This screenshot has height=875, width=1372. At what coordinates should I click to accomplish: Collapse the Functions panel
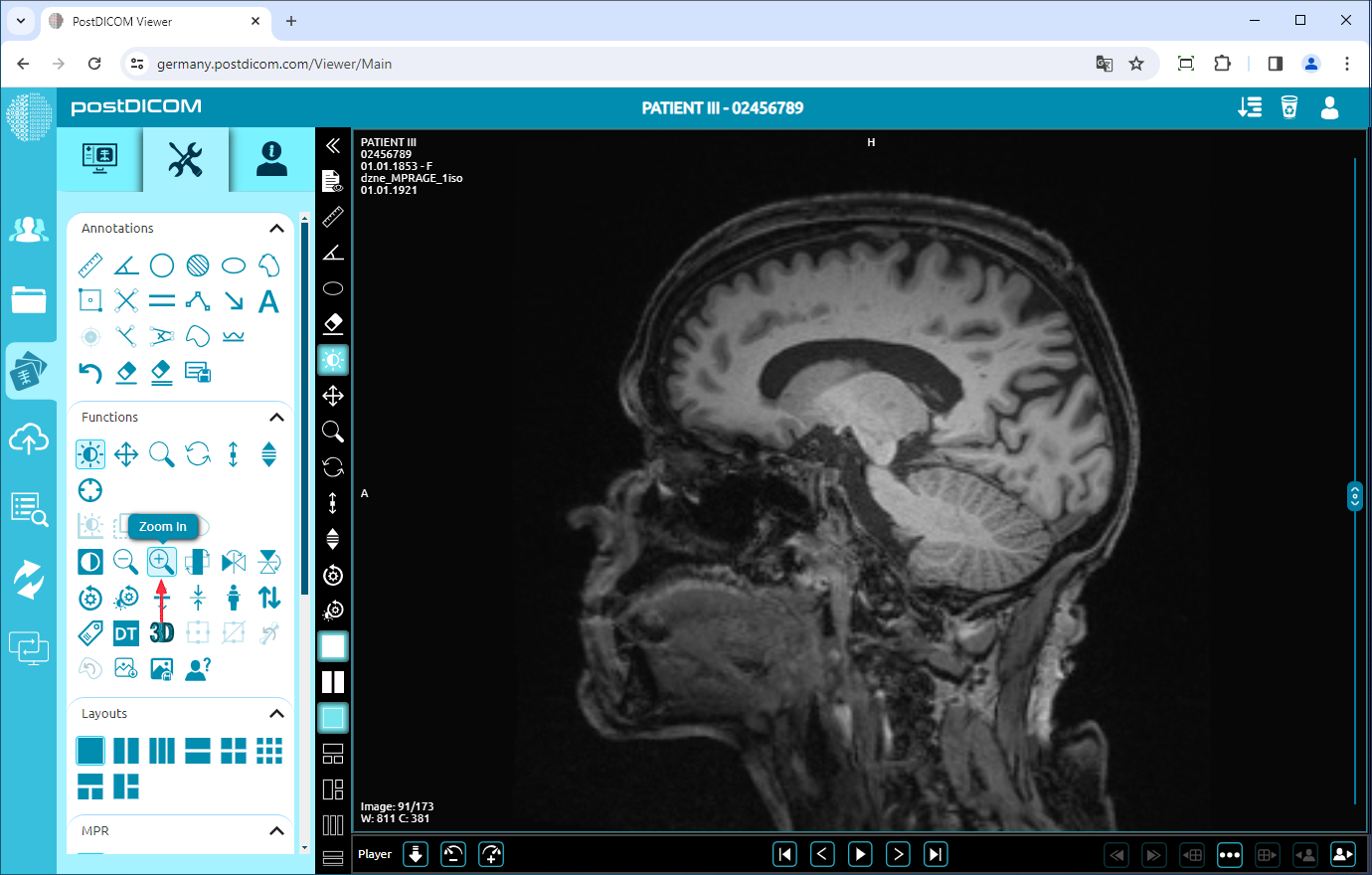click(x=277, y=417)
